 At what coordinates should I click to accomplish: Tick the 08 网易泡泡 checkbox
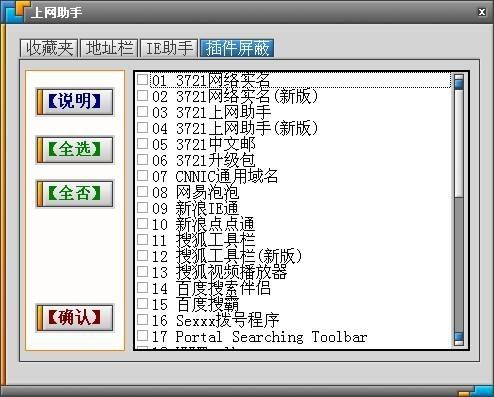[x=143, y=192]
